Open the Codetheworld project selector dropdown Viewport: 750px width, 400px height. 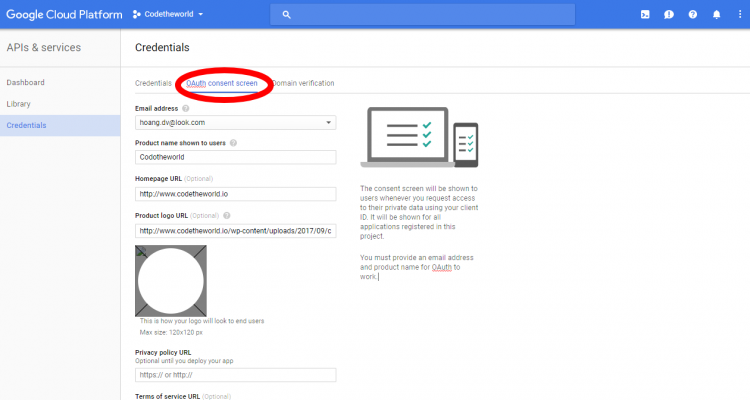pos(168,14)
